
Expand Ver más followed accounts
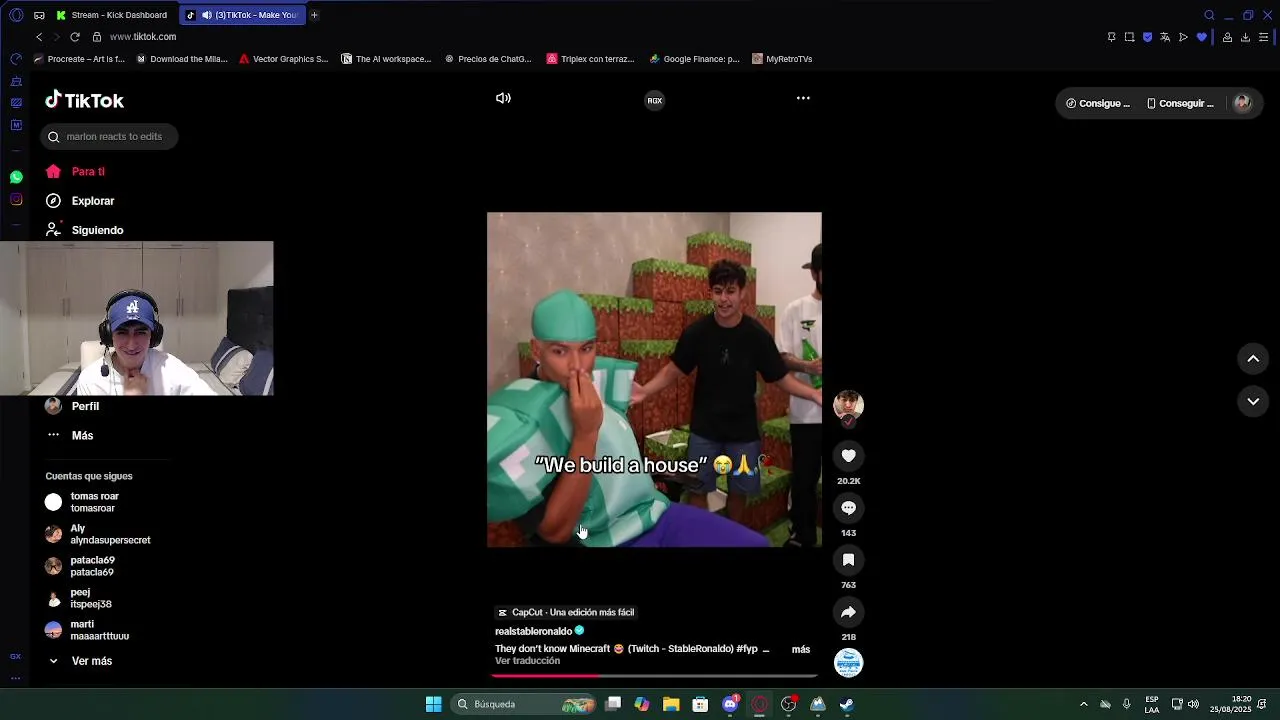(x=79, y=661)
